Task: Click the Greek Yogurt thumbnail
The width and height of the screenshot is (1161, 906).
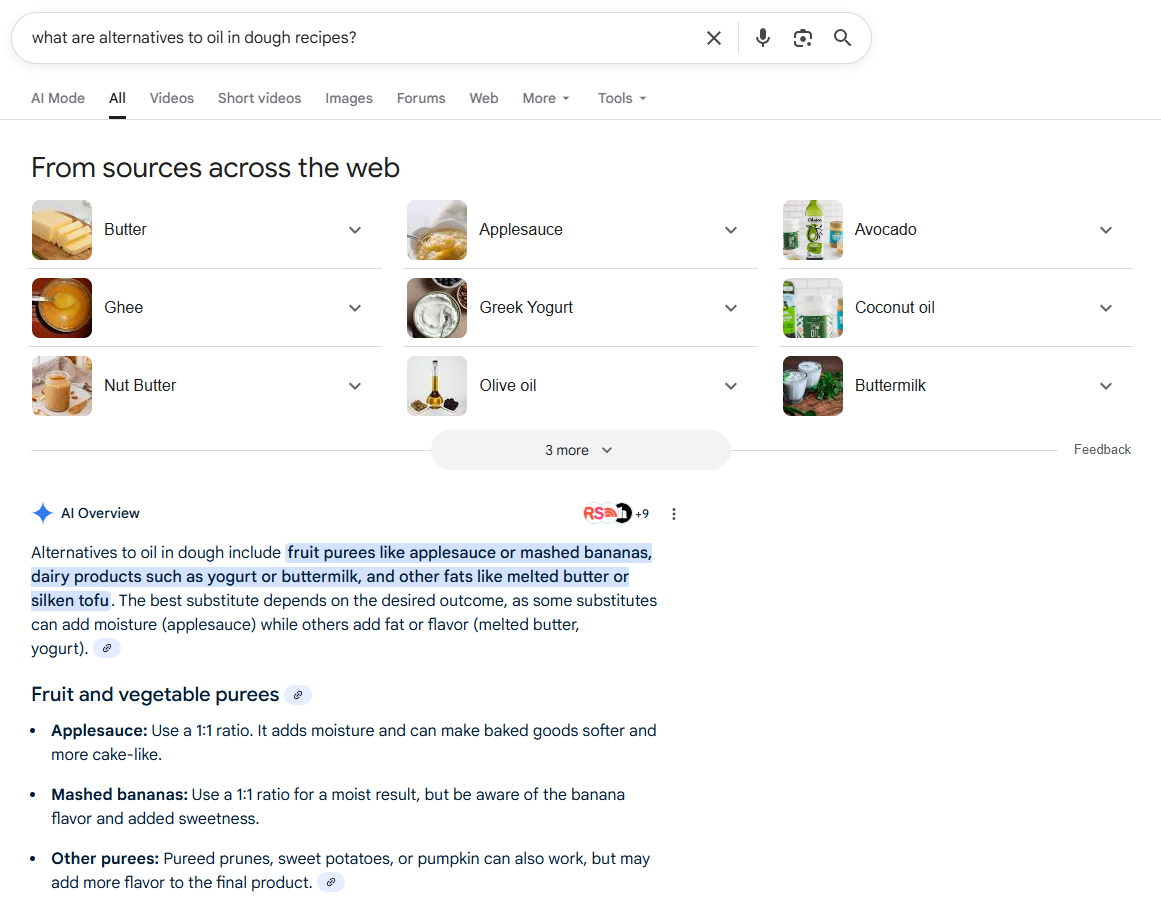Action: point(437,308)
